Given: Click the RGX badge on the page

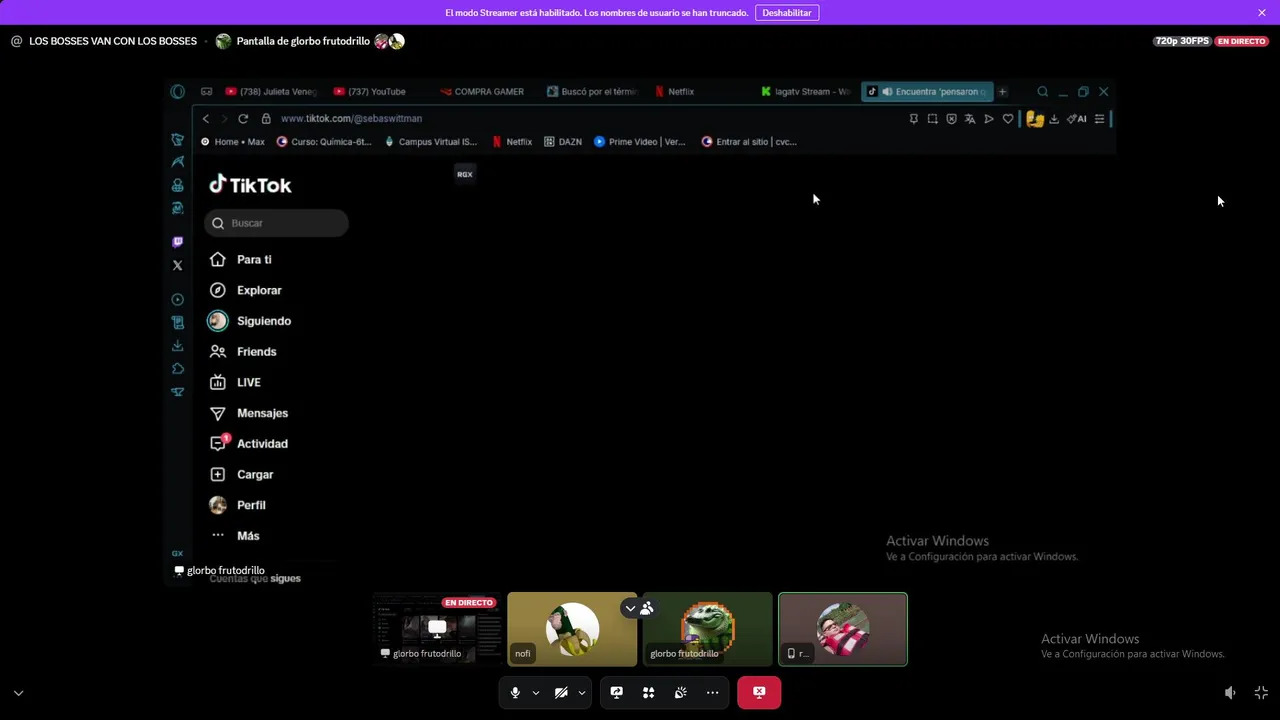Looking at the screenshot, I should click(x=465, y=174).
